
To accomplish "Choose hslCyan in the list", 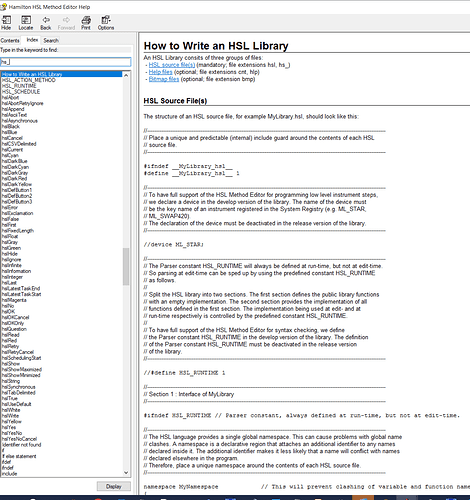I will click(10, 155).
